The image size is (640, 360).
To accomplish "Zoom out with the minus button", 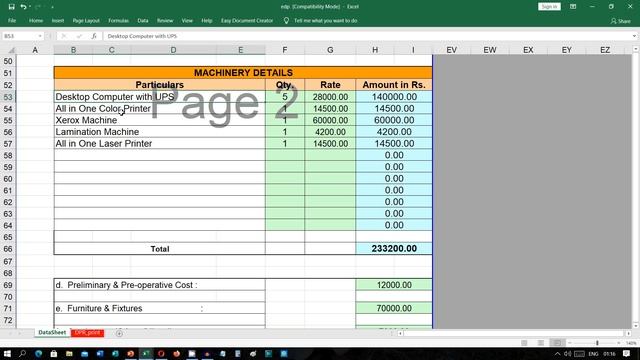I will click(x=570, y=343).
